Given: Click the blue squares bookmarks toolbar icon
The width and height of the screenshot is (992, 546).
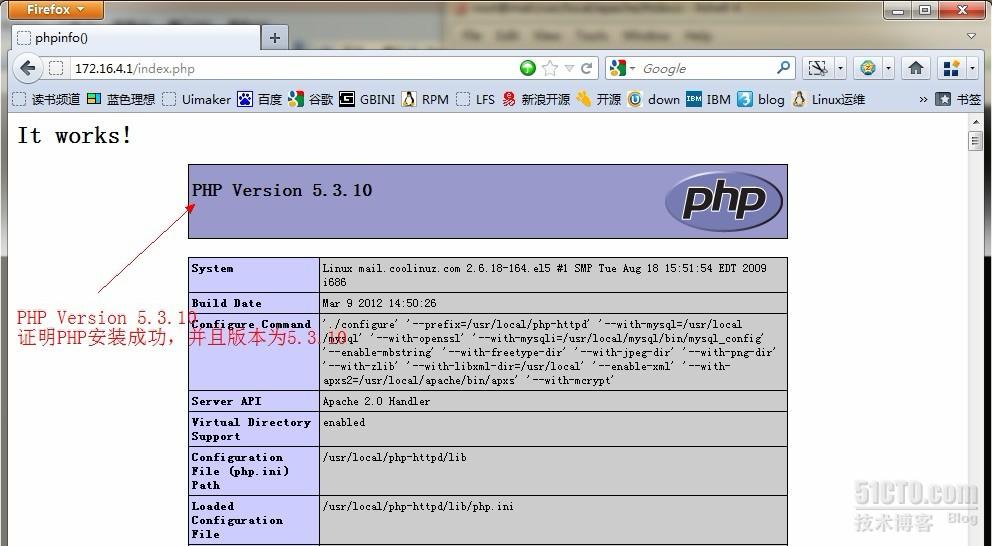Looking at the screenshot, I should click(951, 68).
